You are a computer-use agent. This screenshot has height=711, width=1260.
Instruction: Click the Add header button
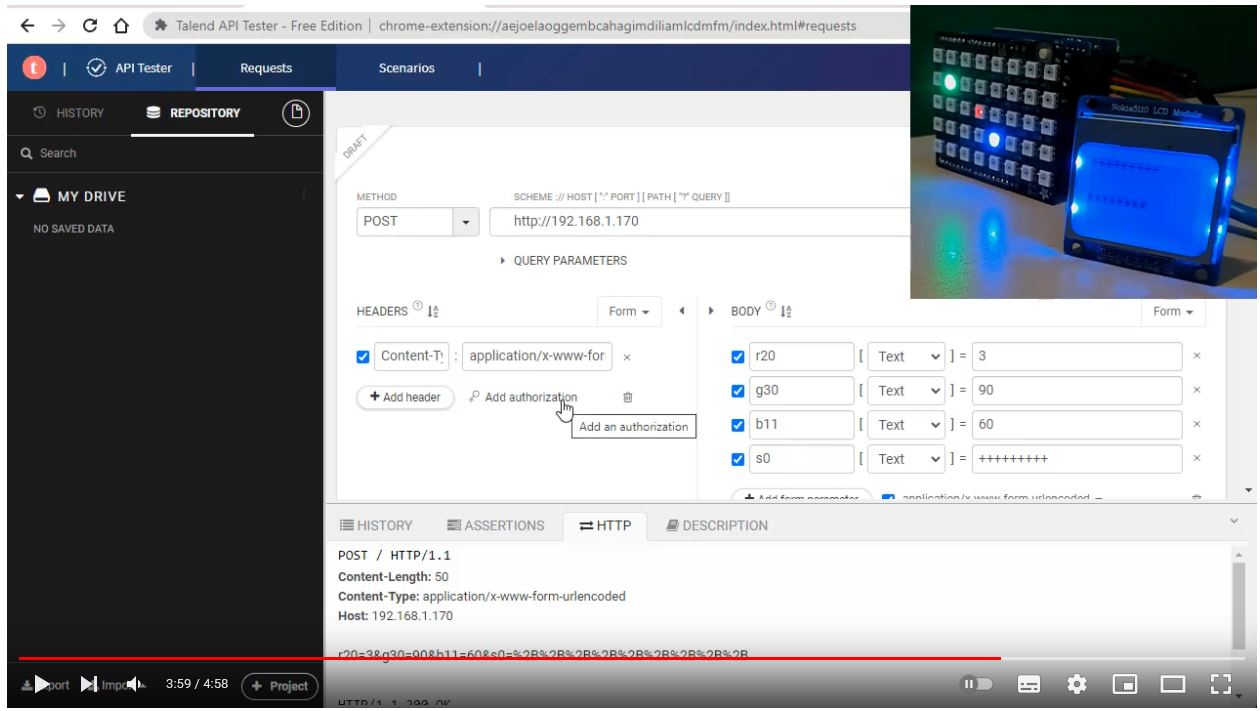click(406, 397)
